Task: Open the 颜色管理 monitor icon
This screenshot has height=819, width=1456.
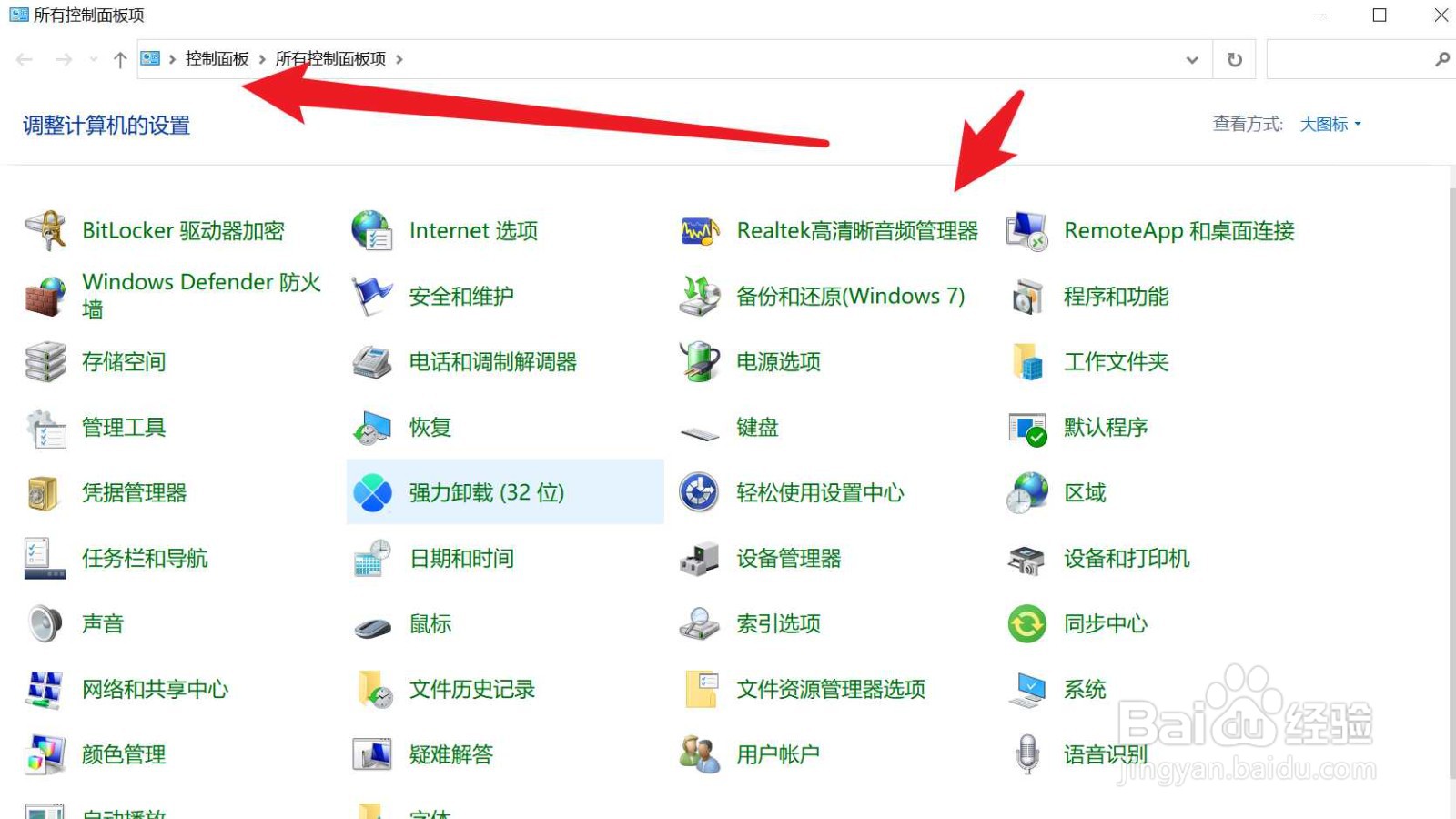Action: click(45, 754)
